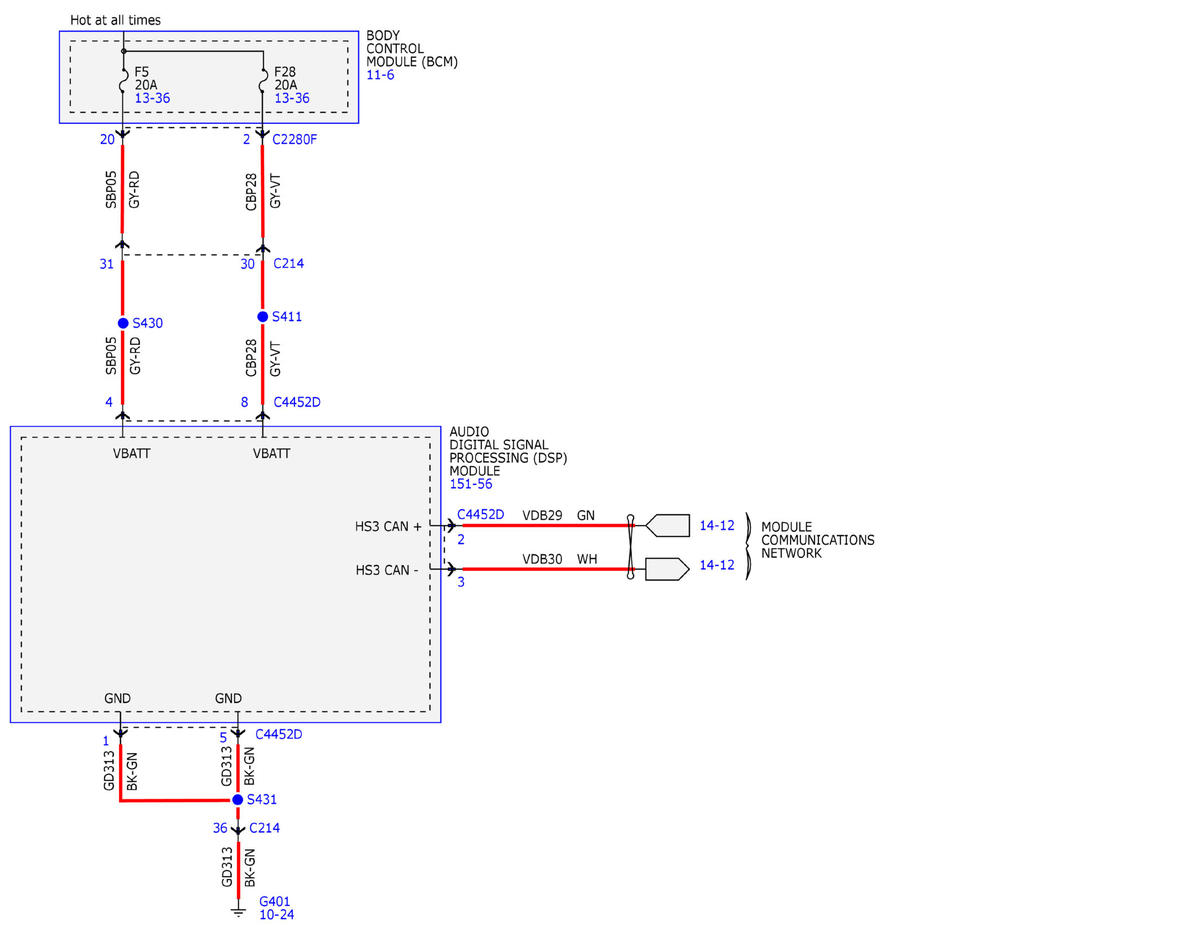The width and height of the screenshot is (1200, 927).
Task: Select the F28 20A fuse symbol
Action: pyautogui.click(x=263, y=85)
